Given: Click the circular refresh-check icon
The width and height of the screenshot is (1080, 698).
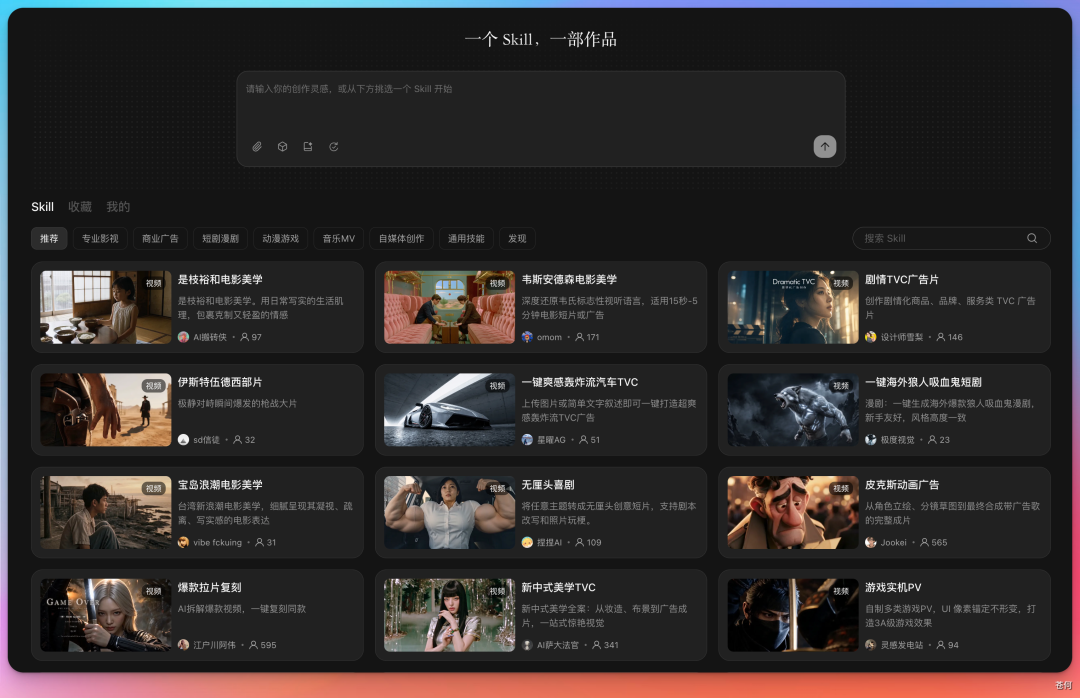Looking at the screenshot, I should click(x=333, y=147).
